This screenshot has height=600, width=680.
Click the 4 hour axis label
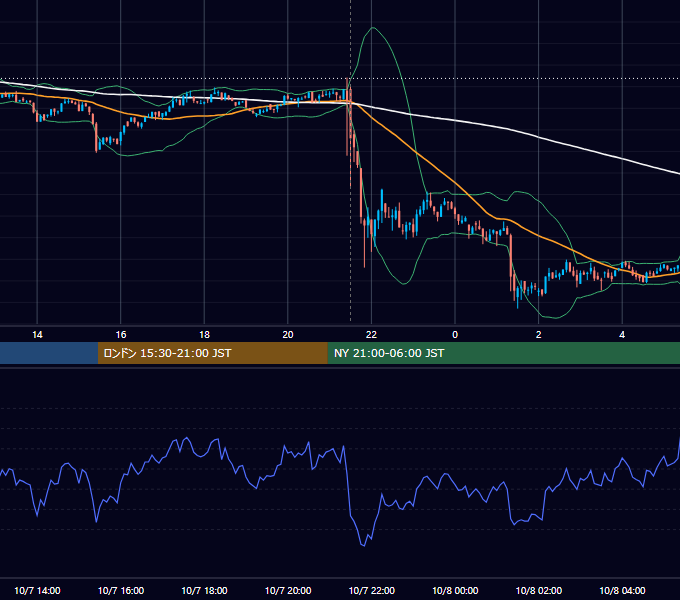(622, 335)
